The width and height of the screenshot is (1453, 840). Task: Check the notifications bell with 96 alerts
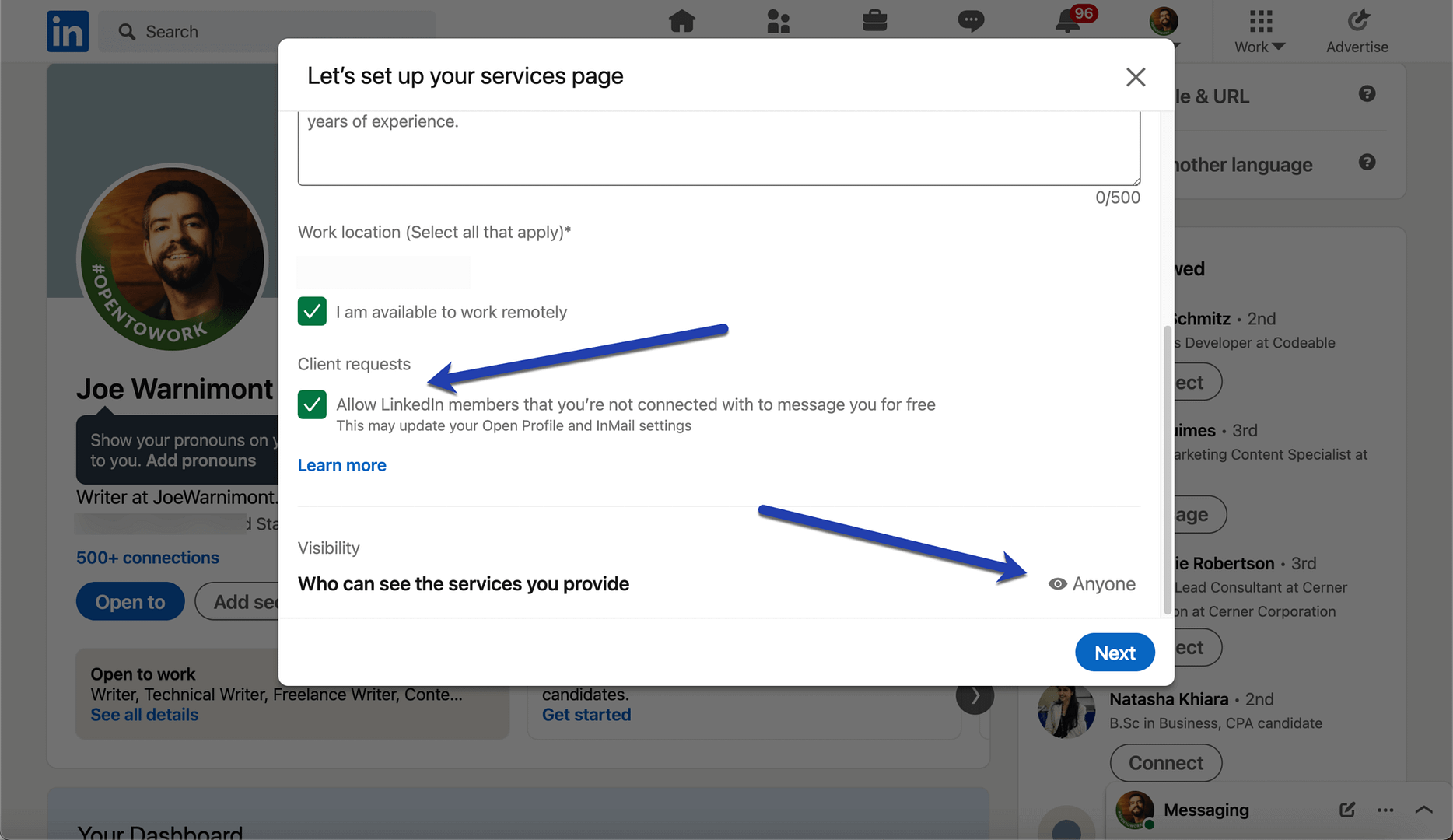pos(1067,22)
